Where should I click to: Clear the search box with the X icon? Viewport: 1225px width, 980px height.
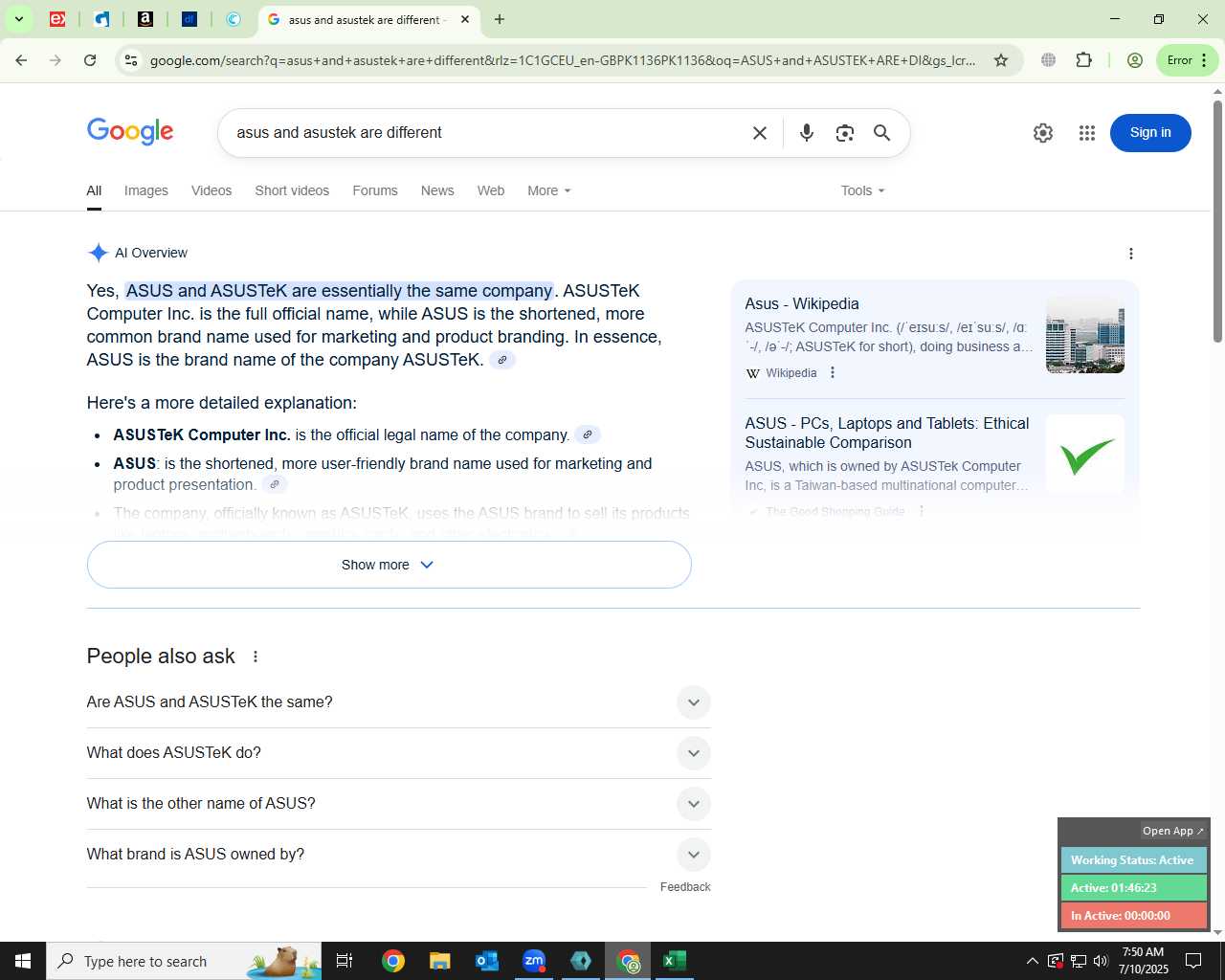point(760,133)
